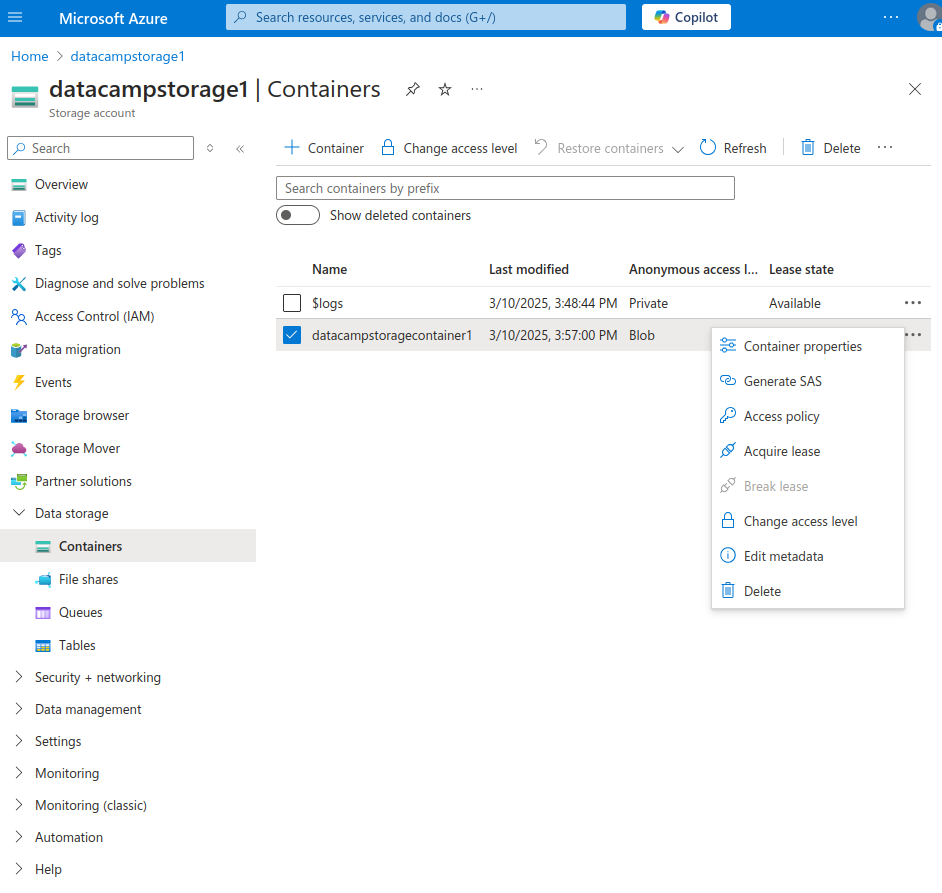Image resolution: width=942 pixels, height=893 pixels.
Task: Select Container properties menu item
Action: [x=807, y=346]
